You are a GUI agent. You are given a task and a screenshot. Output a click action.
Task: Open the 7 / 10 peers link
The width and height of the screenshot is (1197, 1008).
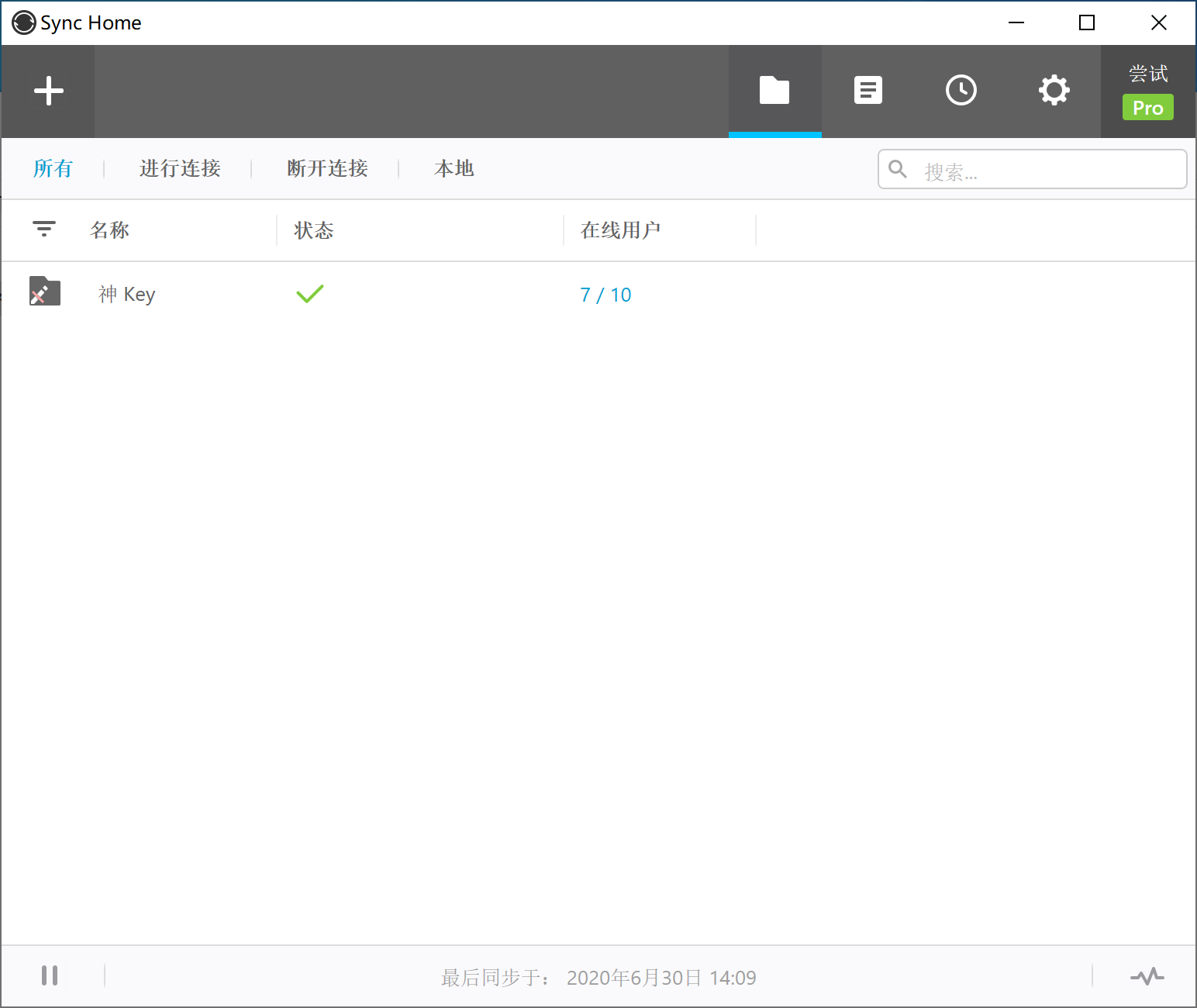[605, 295]
